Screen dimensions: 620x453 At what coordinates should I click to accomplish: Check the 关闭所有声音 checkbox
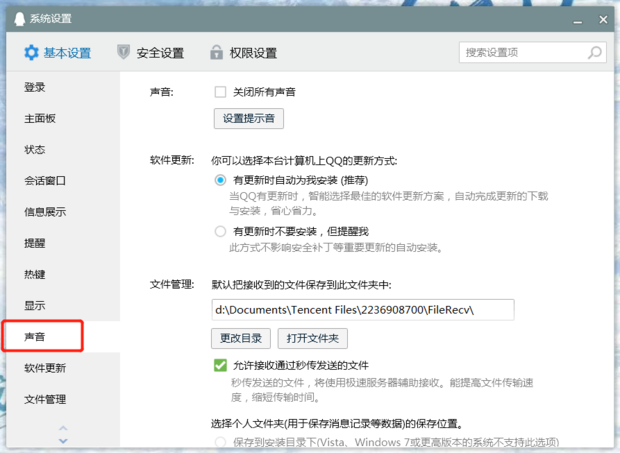pos(220,92)
